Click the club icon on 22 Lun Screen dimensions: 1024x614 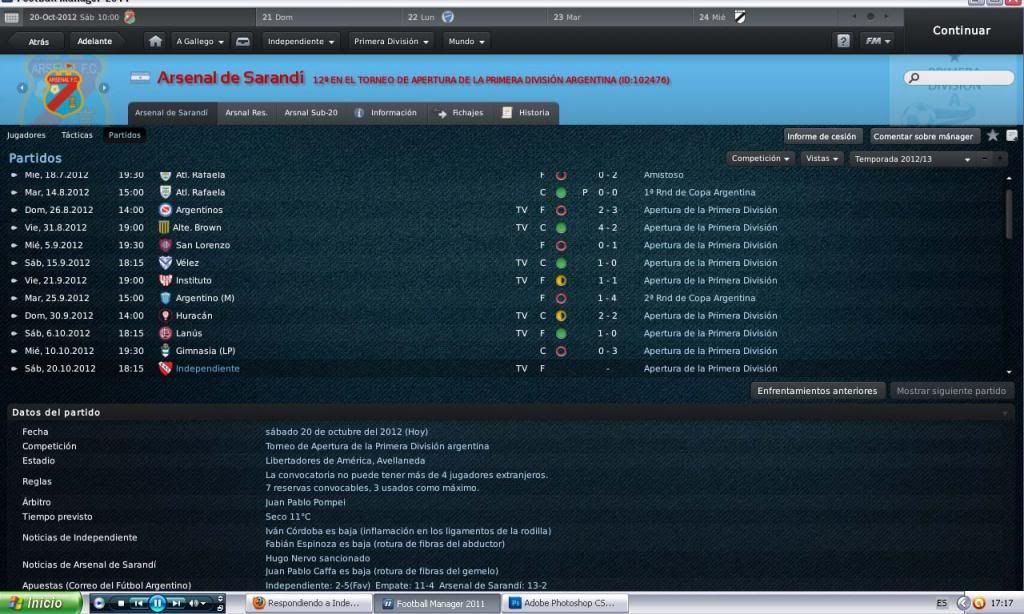point(447,17)
